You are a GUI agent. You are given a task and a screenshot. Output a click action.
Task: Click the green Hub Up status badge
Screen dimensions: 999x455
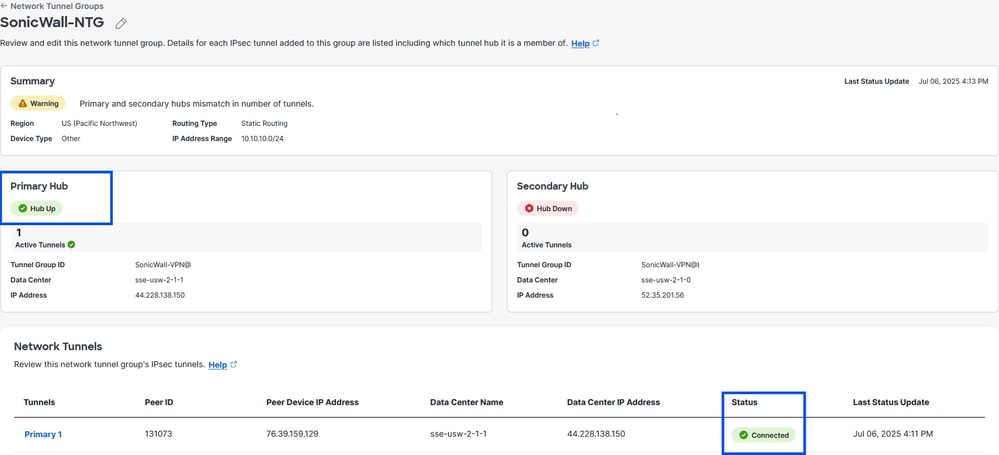coord(37,208)
